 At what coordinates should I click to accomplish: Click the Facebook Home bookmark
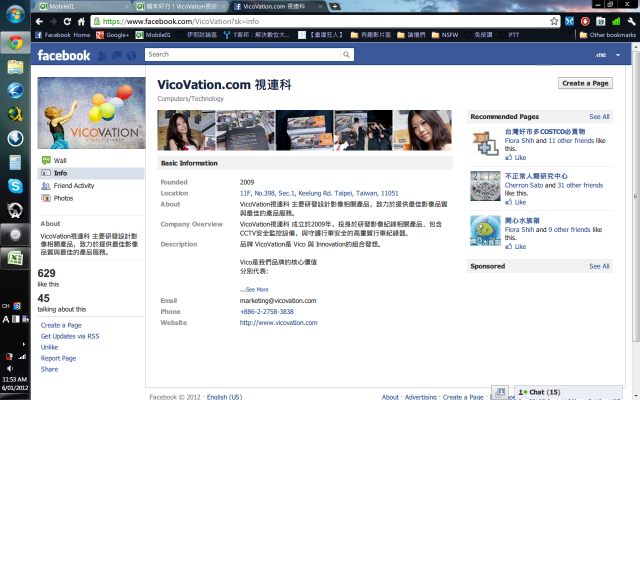point(63,35)
